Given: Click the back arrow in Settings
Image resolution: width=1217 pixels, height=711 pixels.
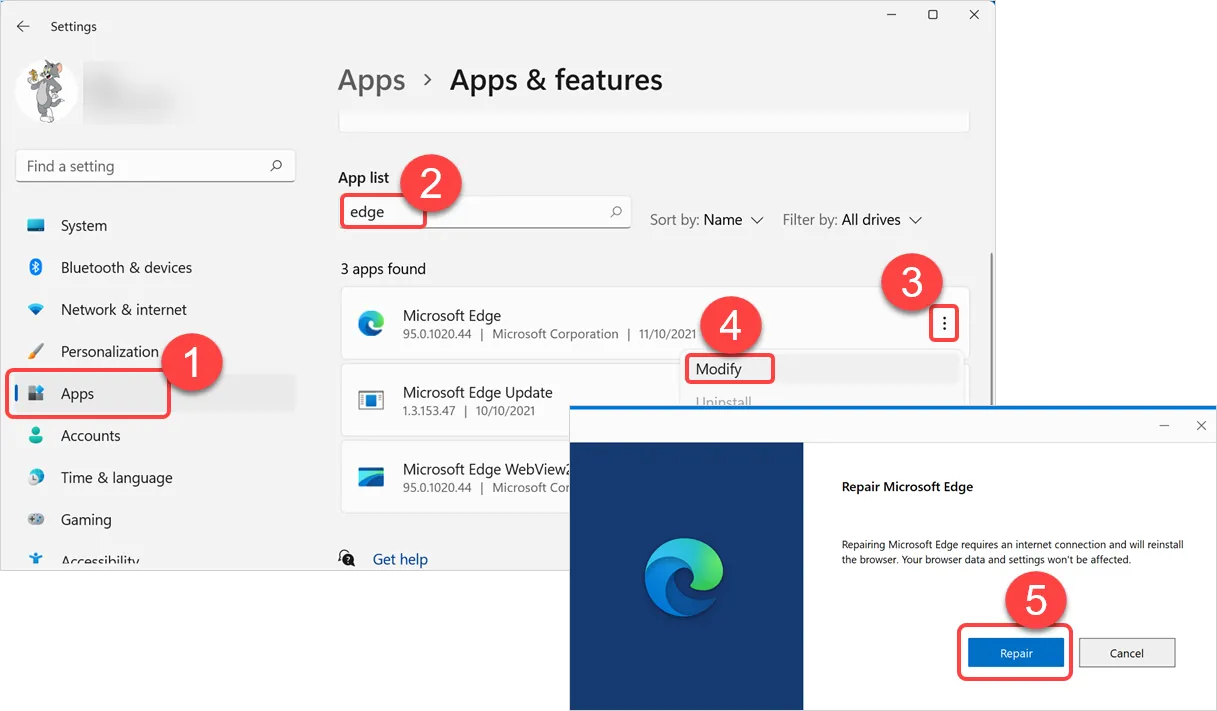Looking at the screenshot, I should click(x=23, y=26).
